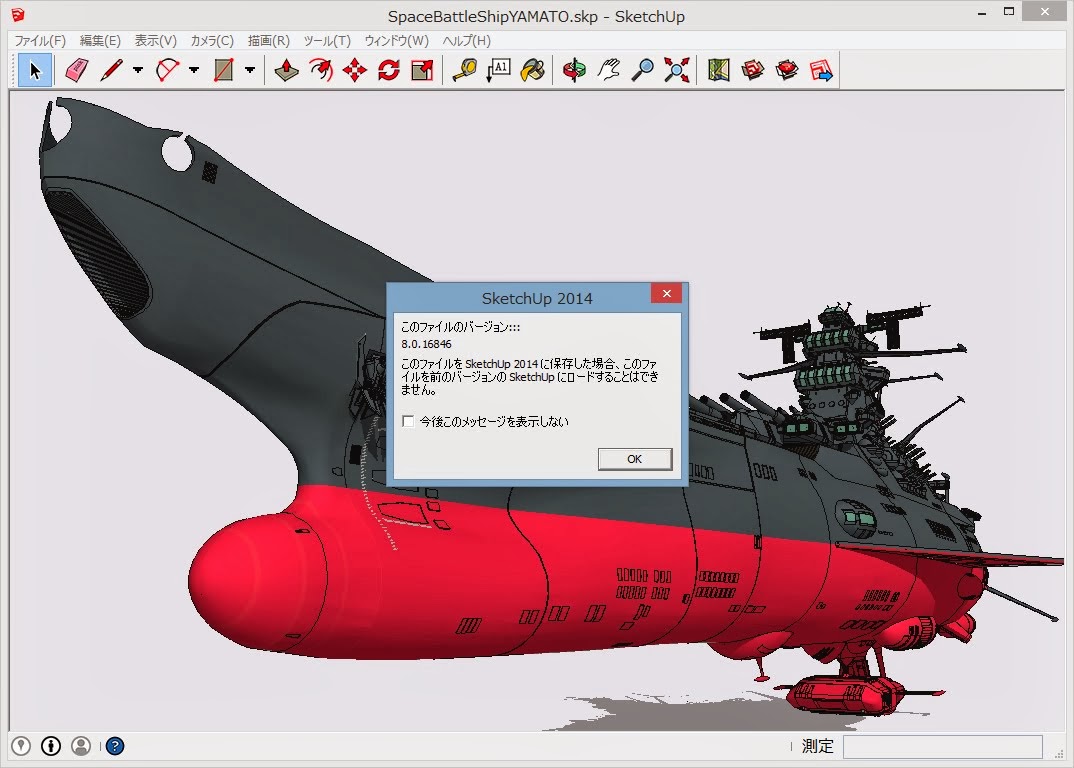Select the Arc tool

tap(167, 70)
